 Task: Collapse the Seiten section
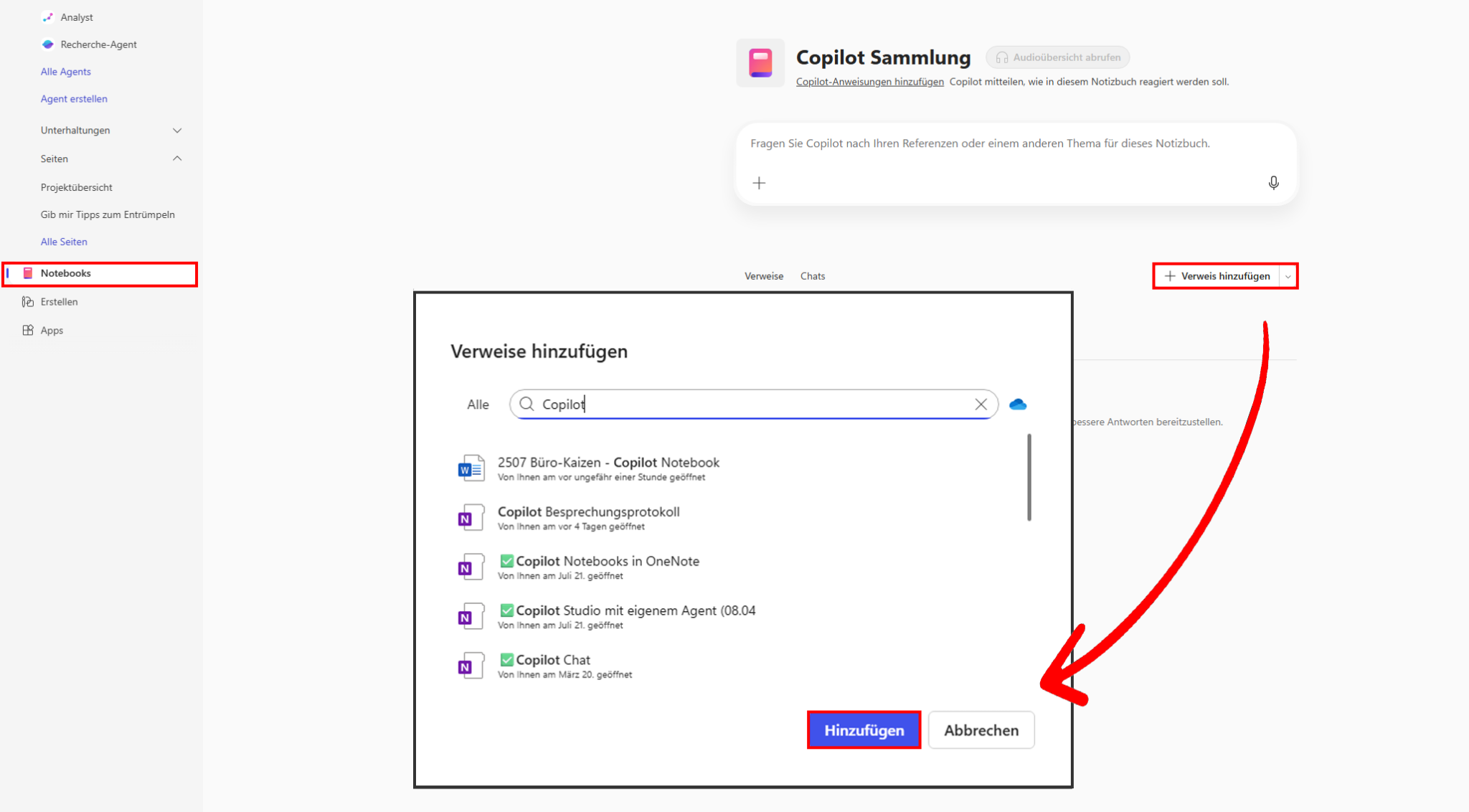point(177,159)
